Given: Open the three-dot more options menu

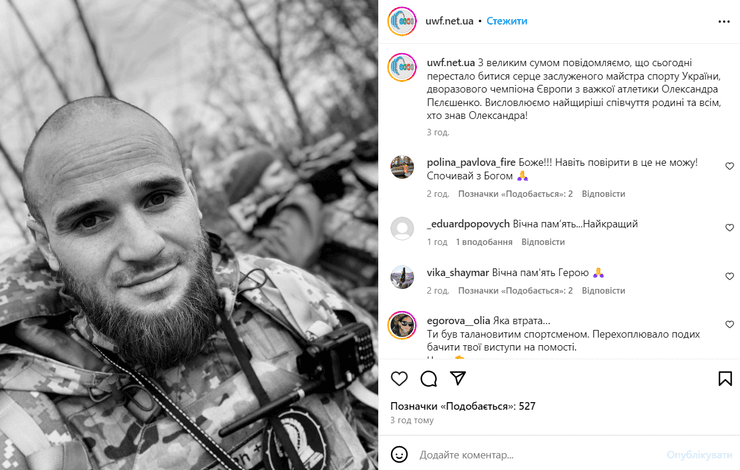Looking at the screenshot, I should pyautogui.click(x=724, y=21).
